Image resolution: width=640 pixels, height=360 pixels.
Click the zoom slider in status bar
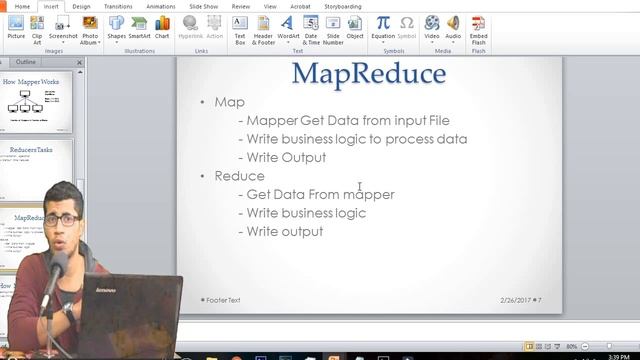click(x=609, y=347)
